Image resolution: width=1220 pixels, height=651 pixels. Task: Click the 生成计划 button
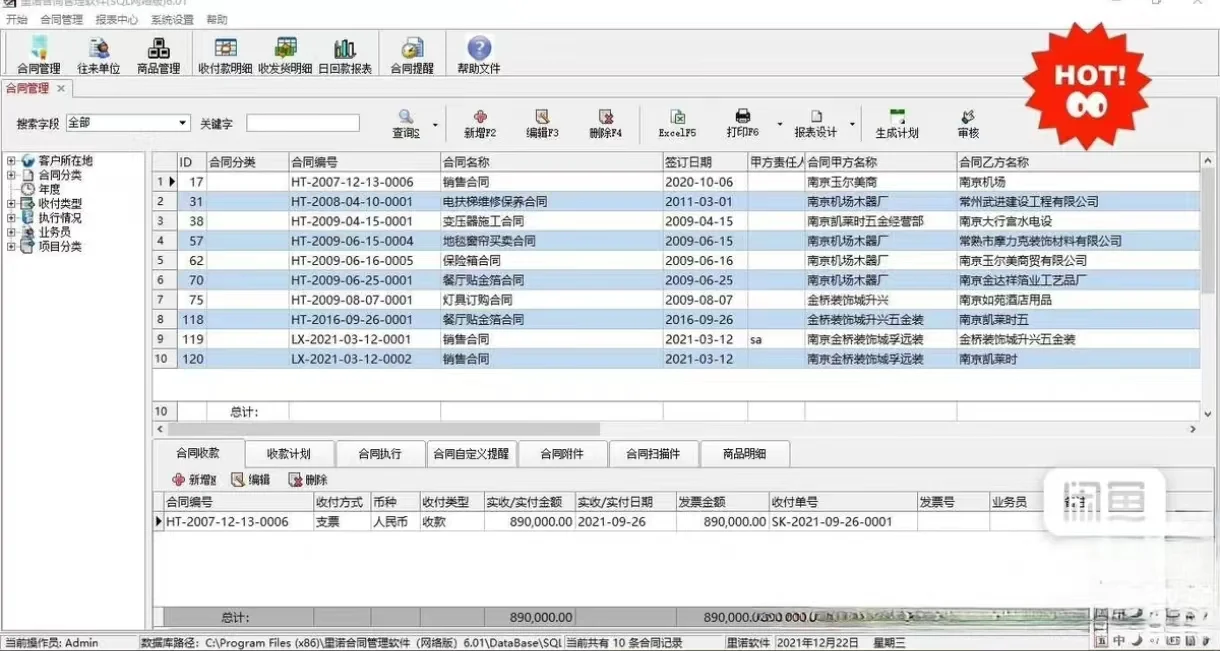(895, 124)
